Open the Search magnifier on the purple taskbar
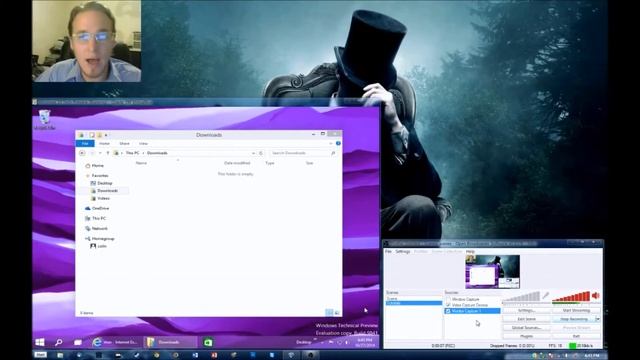Viewport: 640px width, 360px height. (59, 342)
